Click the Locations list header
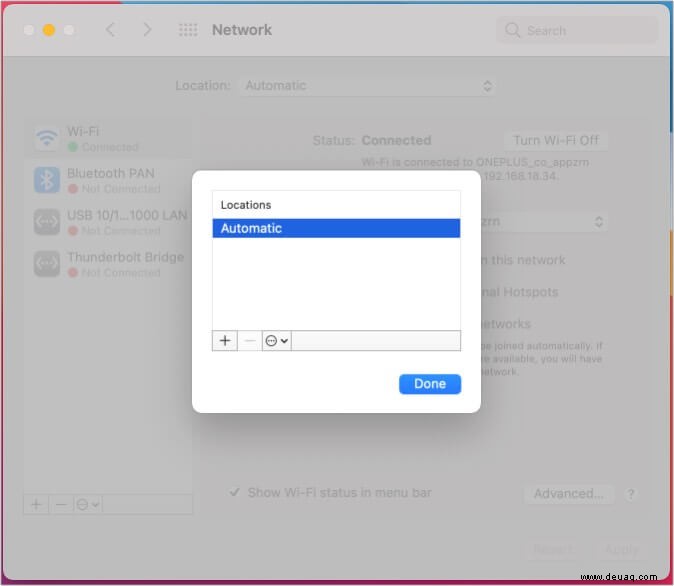Viewport: 674px width, 586px height. coord(336,205)
